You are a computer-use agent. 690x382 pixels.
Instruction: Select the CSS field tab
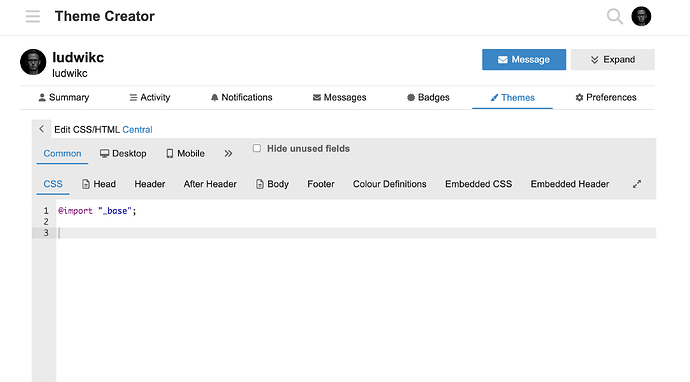click(x=53, y=184)
